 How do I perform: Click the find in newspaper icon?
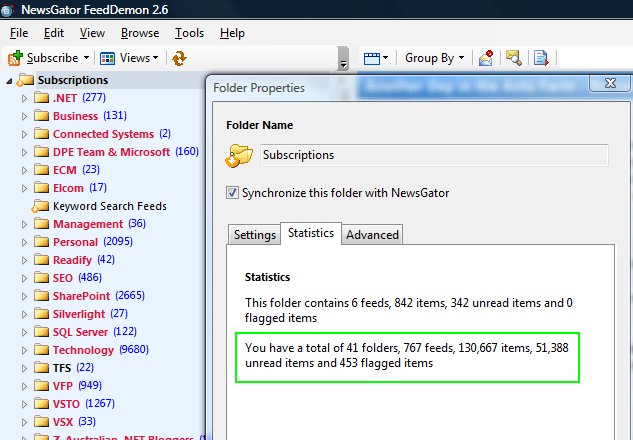click(513, 58)
